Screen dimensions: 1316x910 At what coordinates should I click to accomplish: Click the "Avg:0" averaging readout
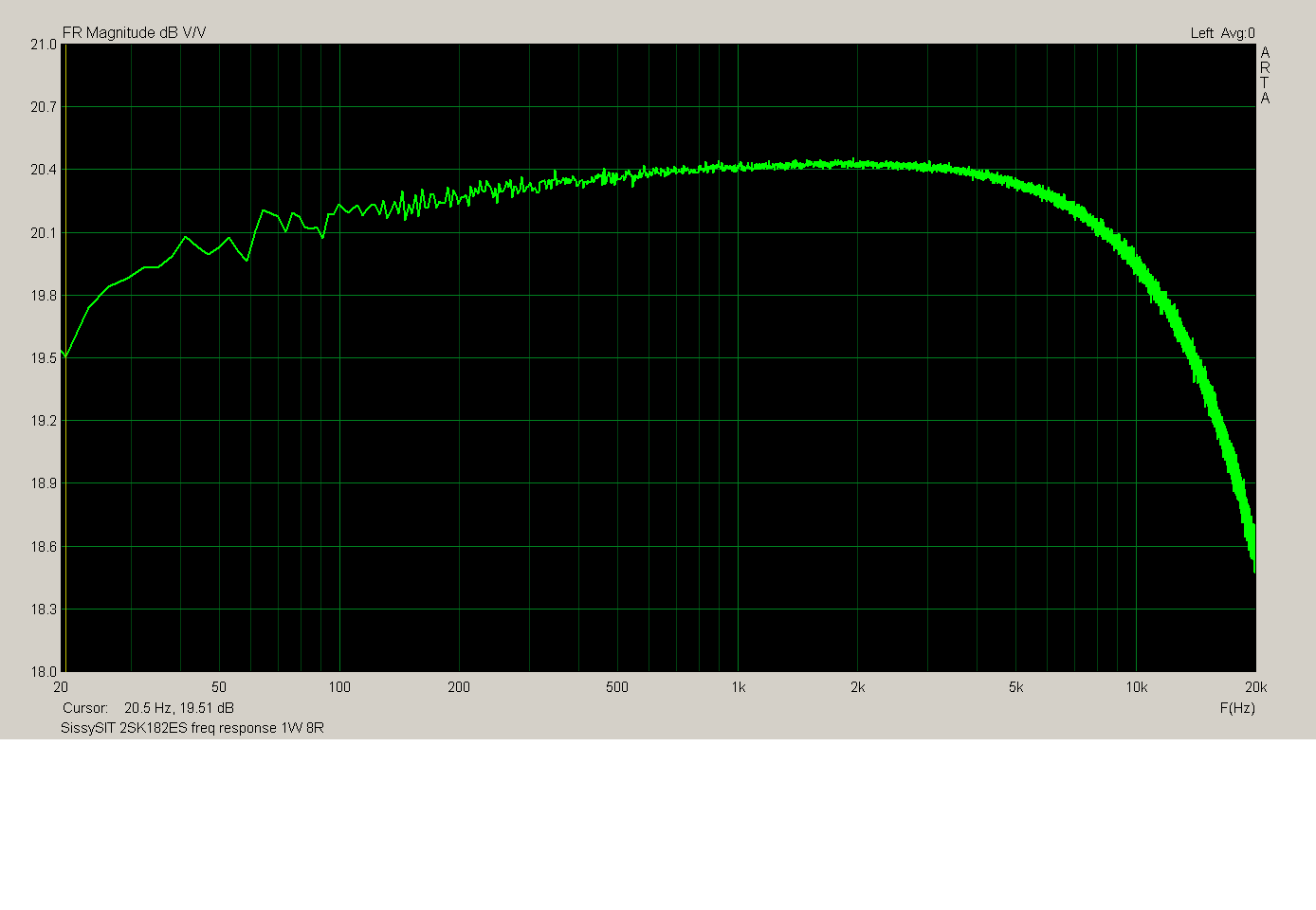tap(1237, 33)
